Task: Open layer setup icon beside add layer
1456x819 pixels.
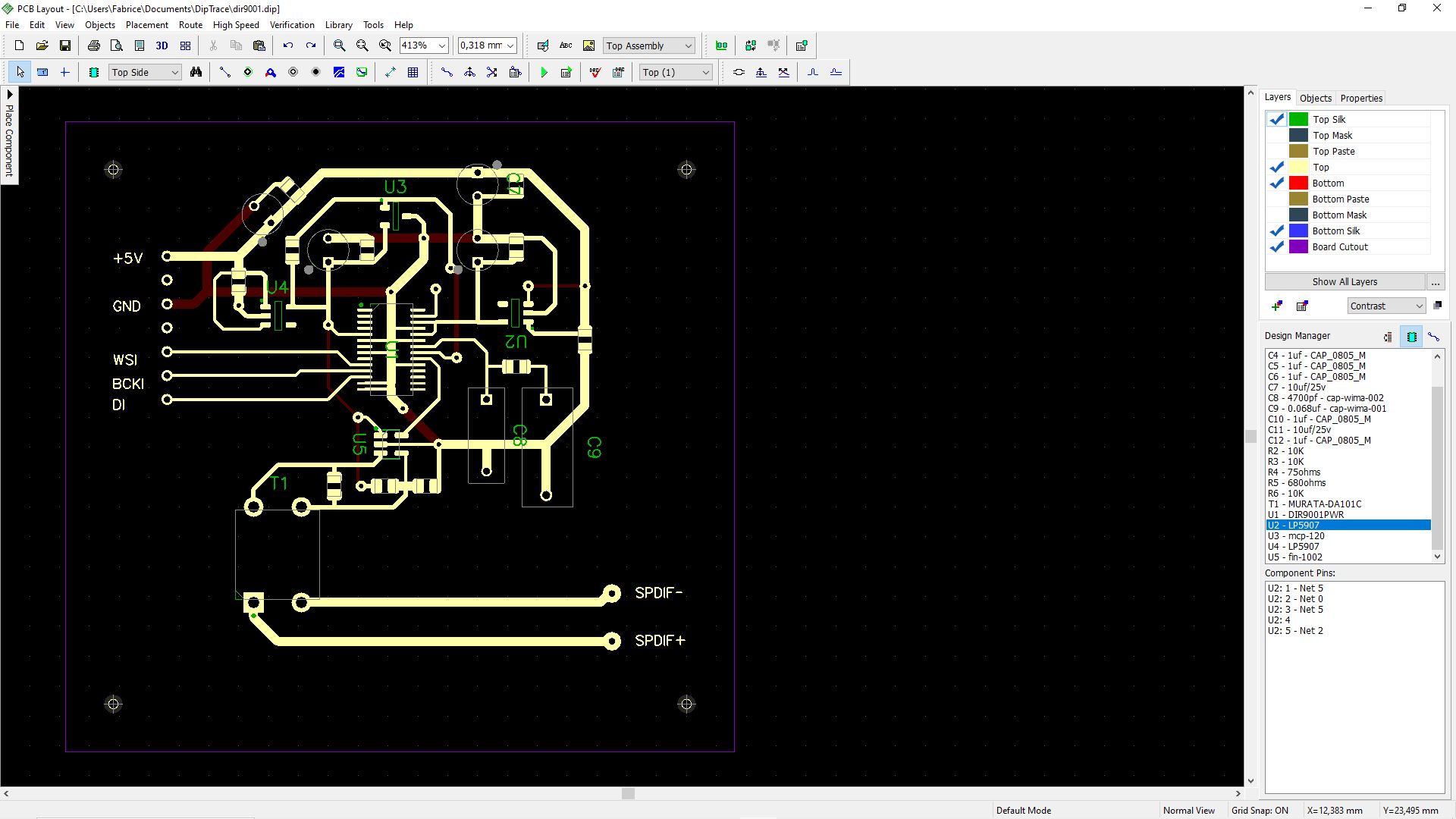Action: (1302, 306)
